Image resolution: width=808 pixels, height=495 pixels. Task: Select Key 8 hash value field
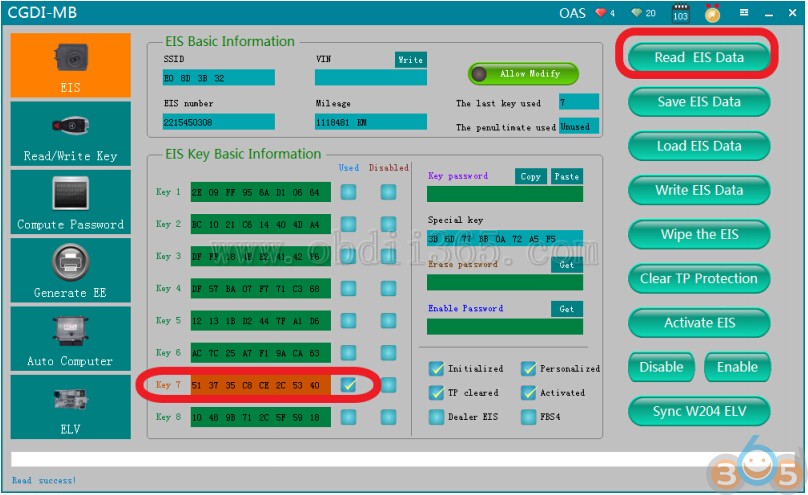(261, 417)
